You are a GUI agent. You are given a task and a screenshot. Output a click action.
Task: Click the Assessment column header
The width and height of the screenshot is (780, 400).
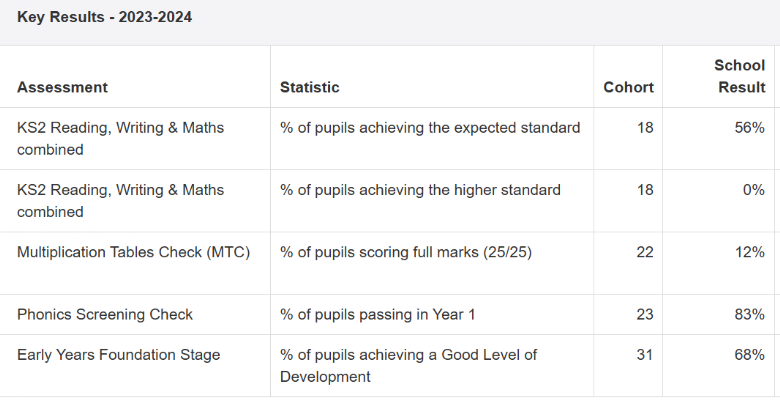click(62, 87)
